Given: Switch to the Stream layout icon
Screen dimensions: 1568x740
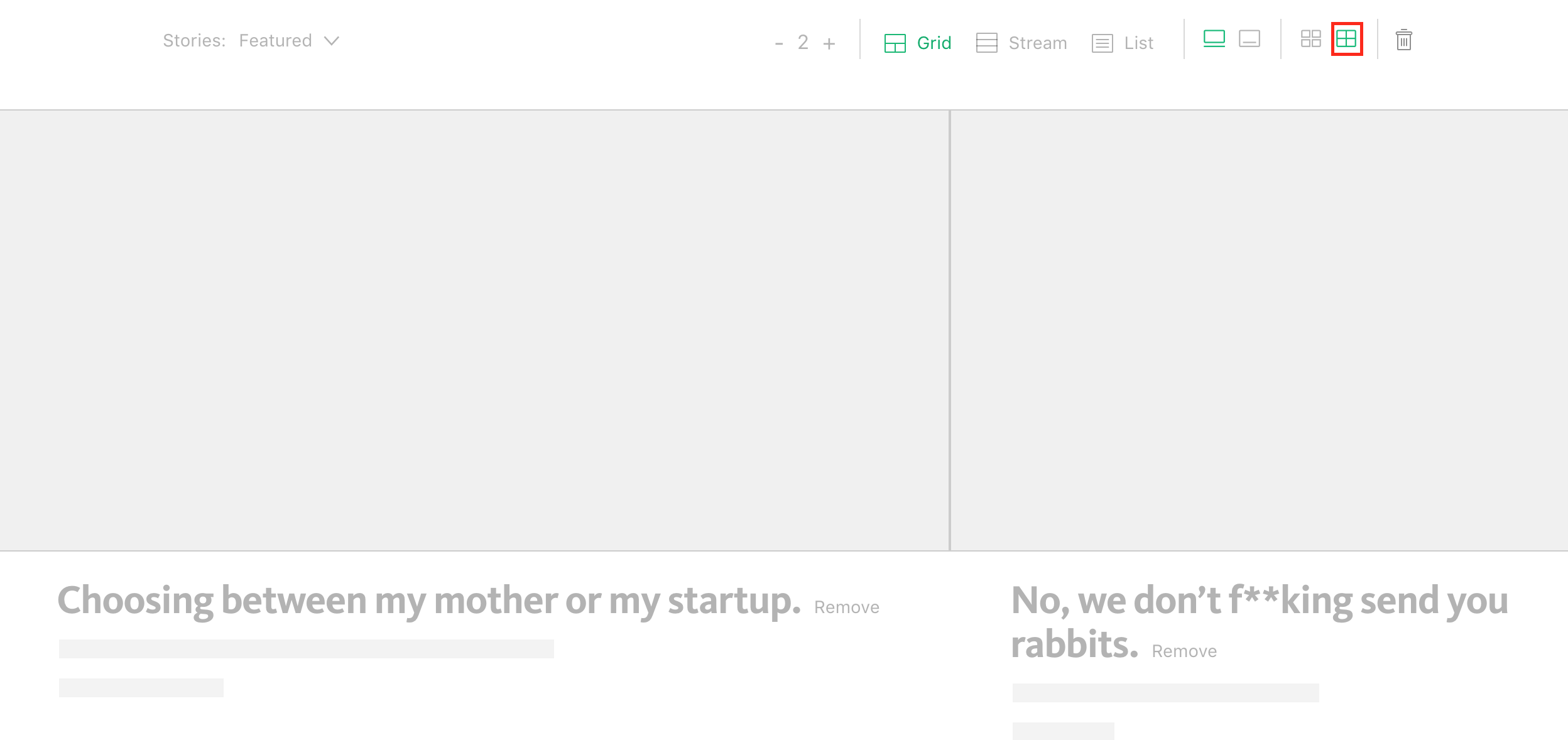Looking at the screenshot, I should point(986,43).
